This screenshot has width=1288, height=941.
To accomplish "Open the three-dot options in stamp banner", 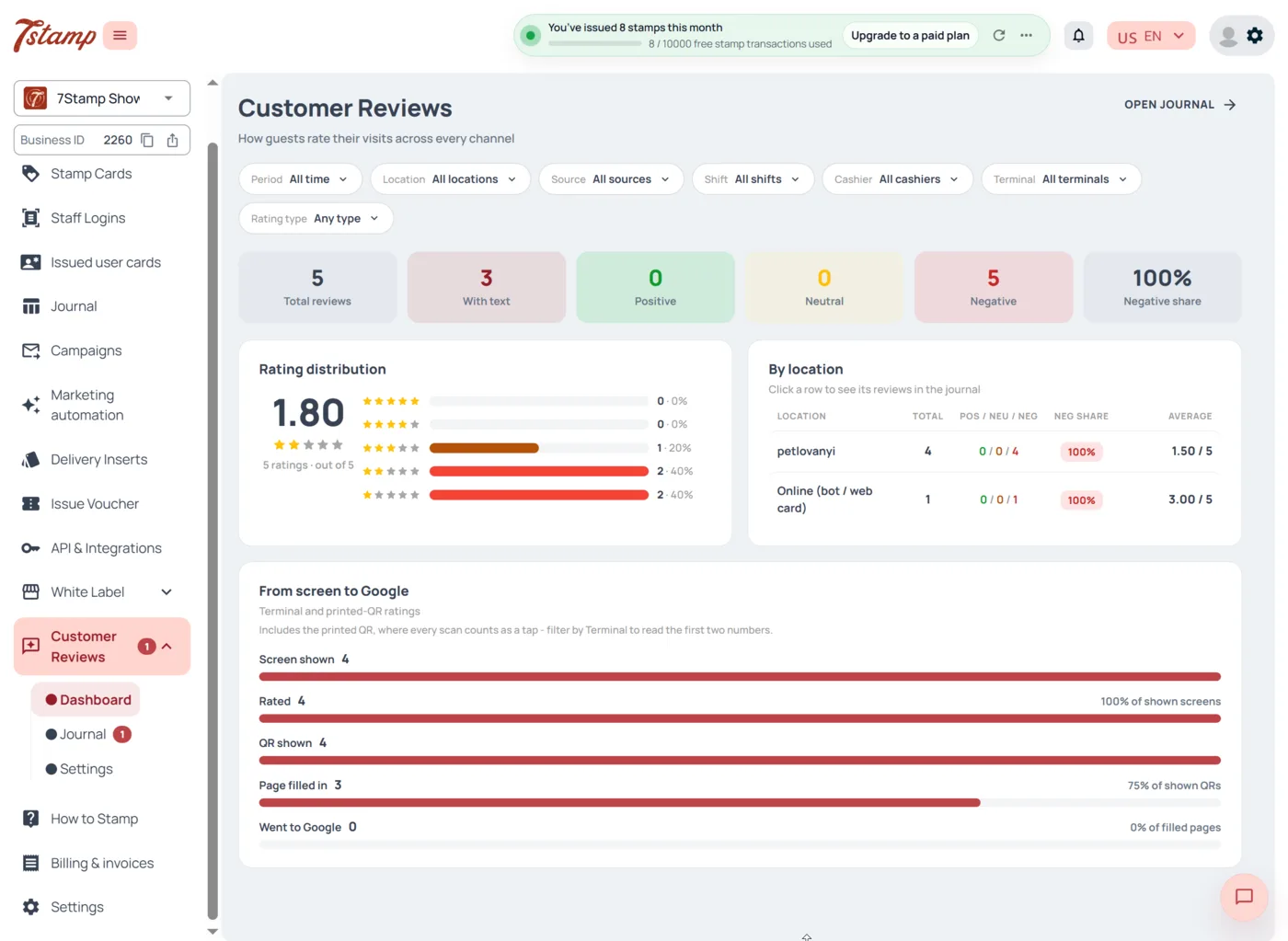I will coord(1027,35).
